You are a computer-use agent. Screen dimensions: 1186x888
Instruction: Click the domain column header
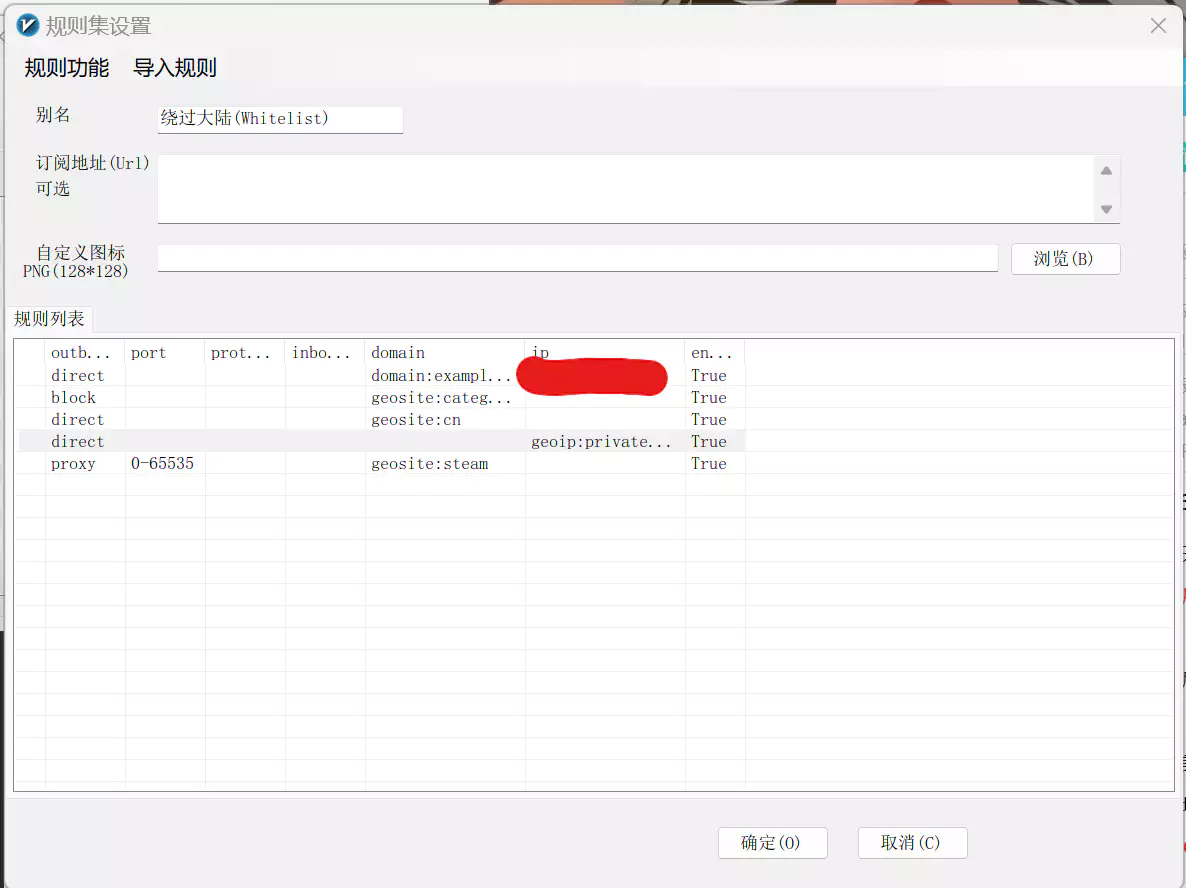tap(445, 352)
